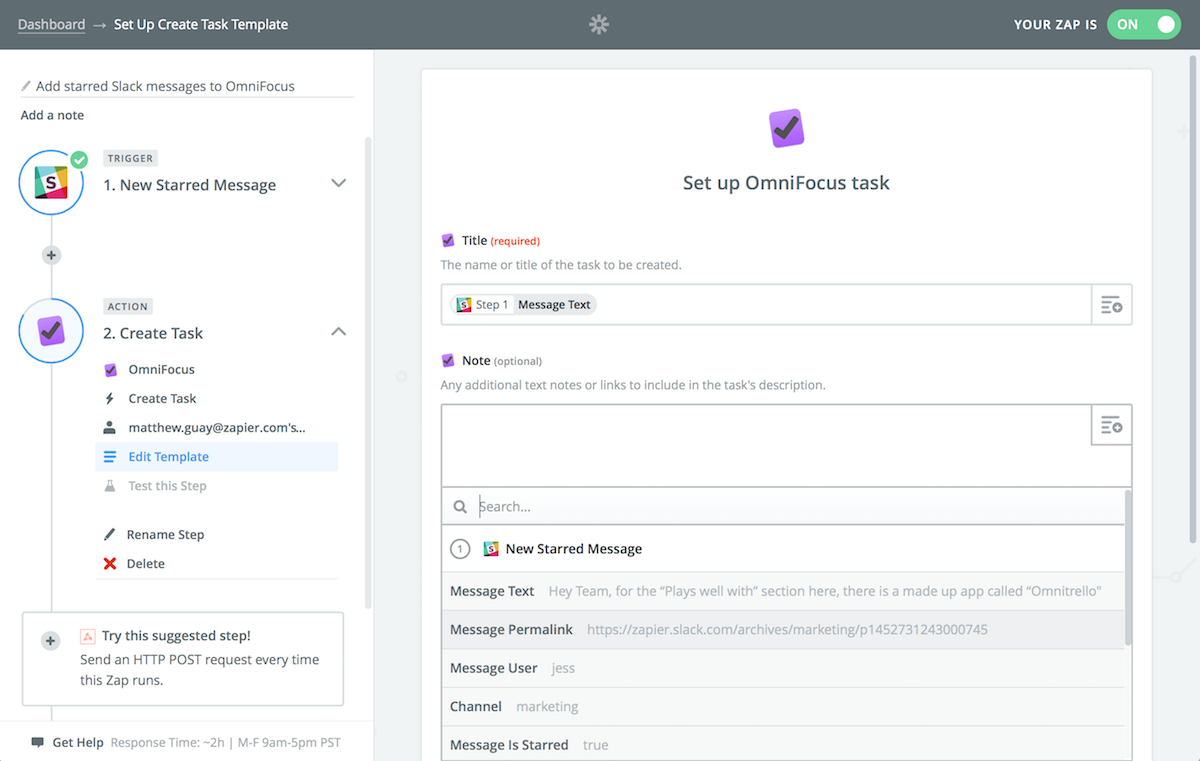This screenshot has width=1200, height=761.
Task: Click the webhook icon in suggested step
Action: pos(88,636)
